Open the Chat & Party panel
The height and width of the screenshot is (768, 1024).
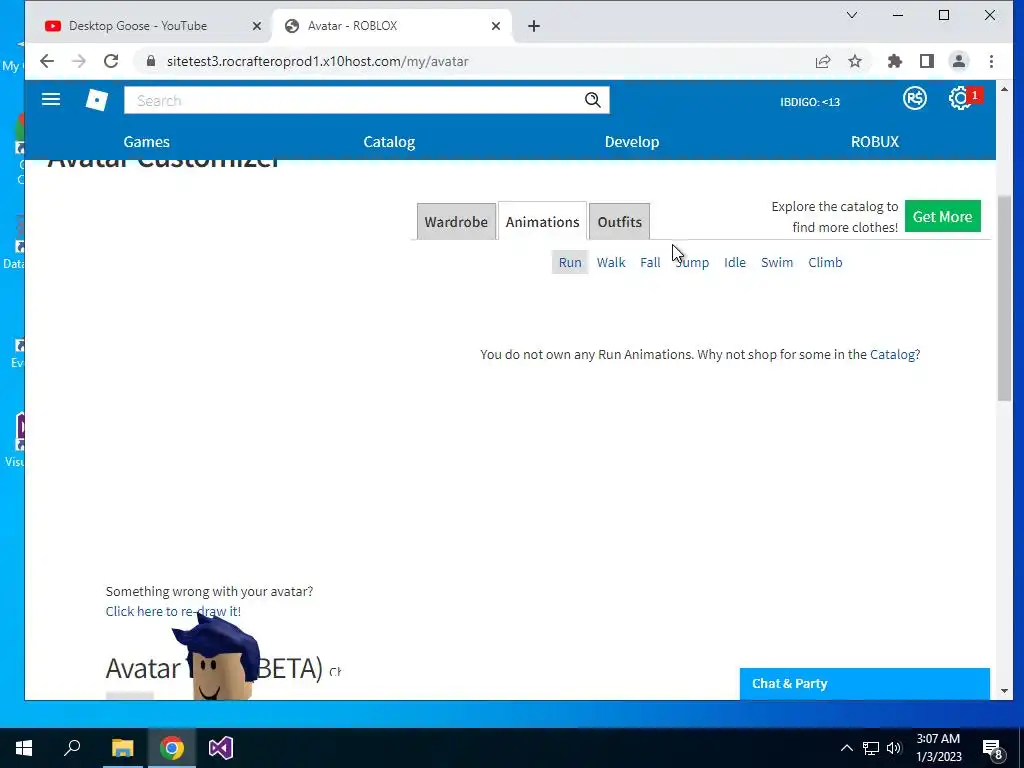[x=865, y=684]
